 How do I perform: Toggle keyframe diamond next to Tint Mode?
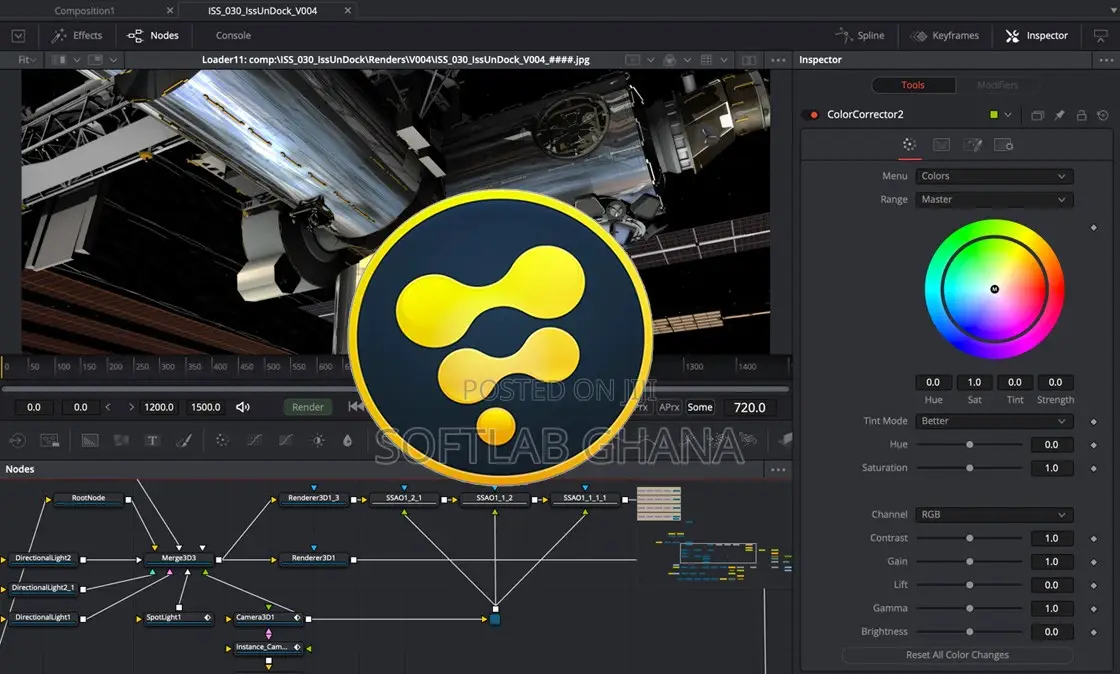[1094, 421]
